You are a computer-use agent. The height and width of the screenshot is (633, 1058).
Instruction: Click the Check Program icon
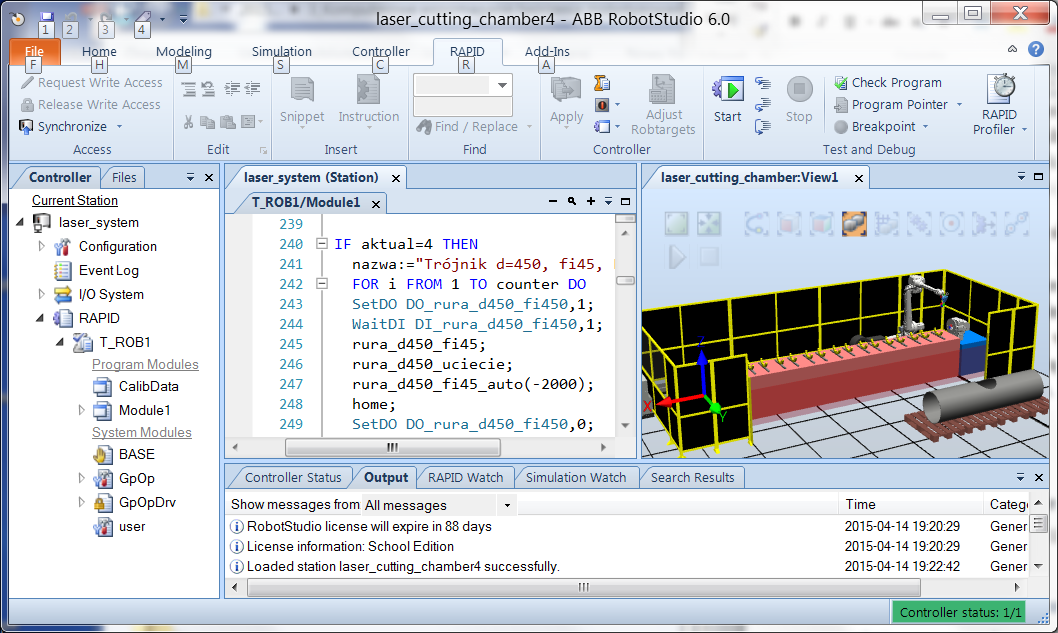(841, 82)
